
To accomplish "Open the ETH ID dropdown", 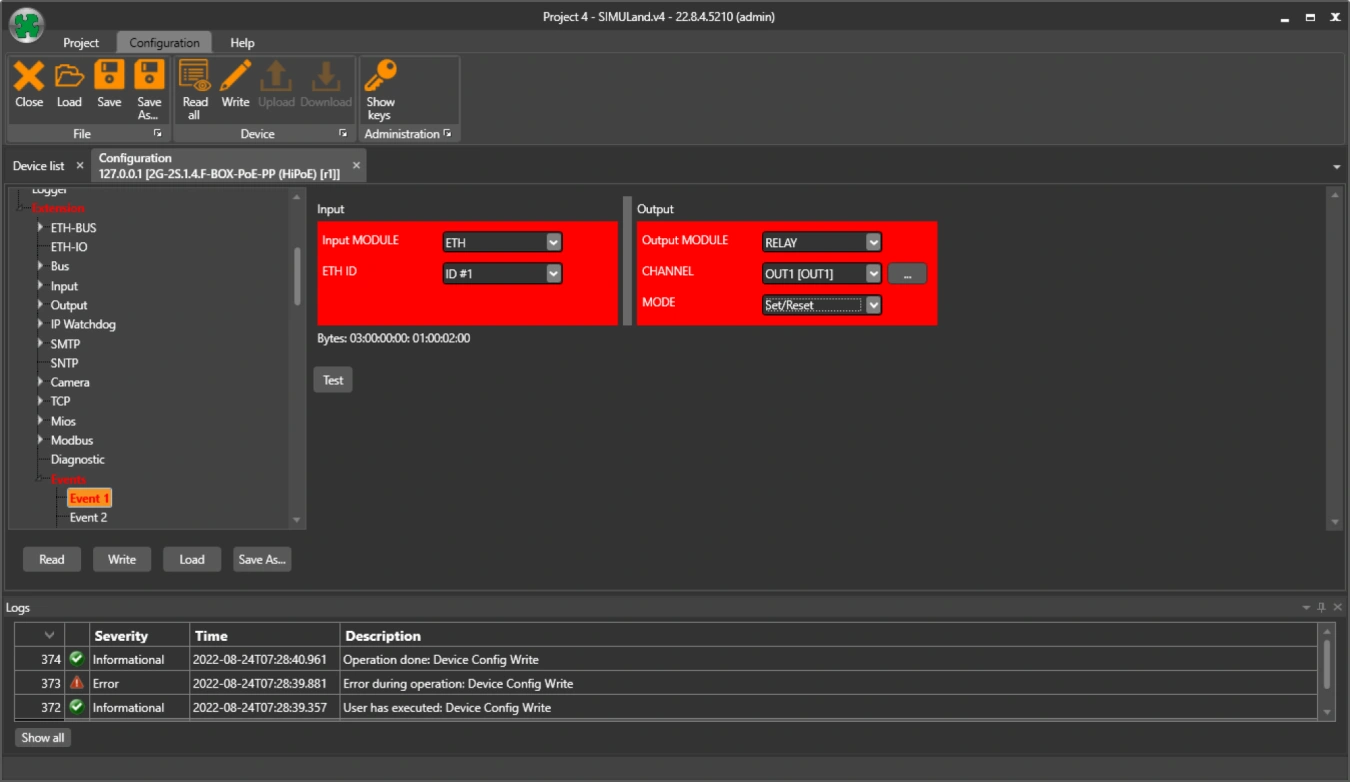I will (554, 273).
